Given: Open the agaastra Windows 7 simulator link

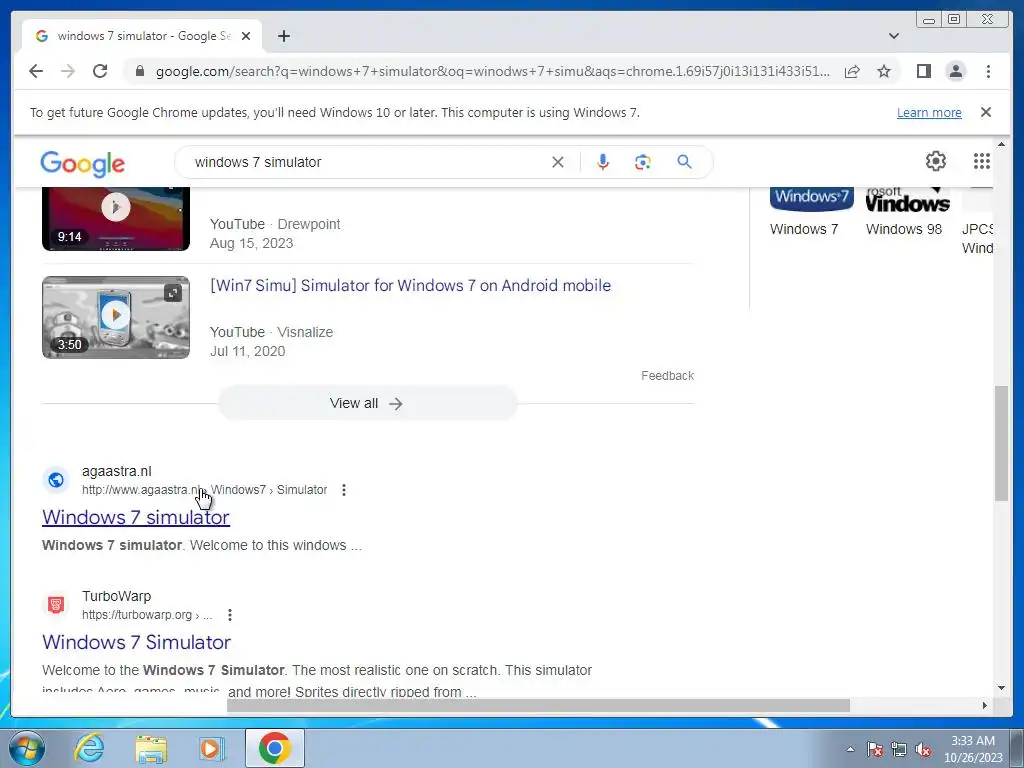Looking at the screenshot, I should click(136, 517).
